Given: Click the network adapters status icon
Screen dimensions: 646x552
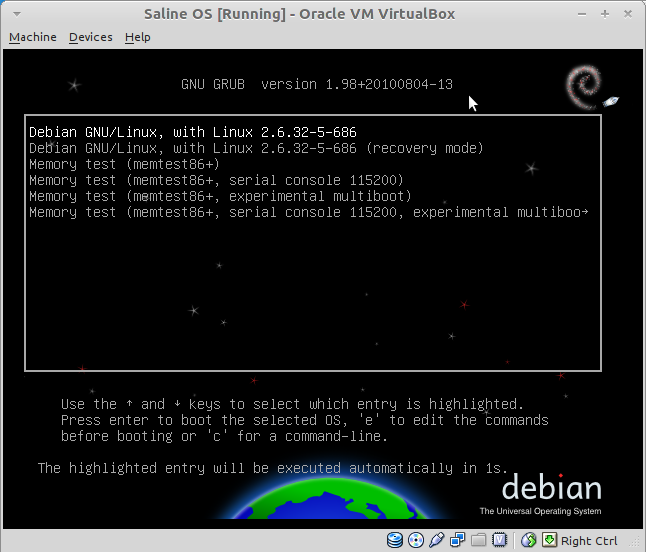Looking at the screenshot, I should [458, 540].
